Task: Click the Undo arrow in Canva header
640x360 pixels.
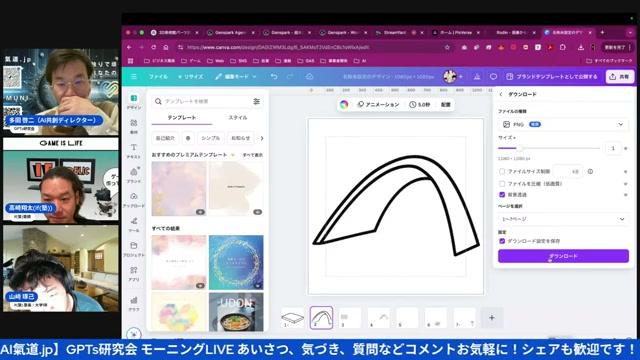Action: point(274,77)
